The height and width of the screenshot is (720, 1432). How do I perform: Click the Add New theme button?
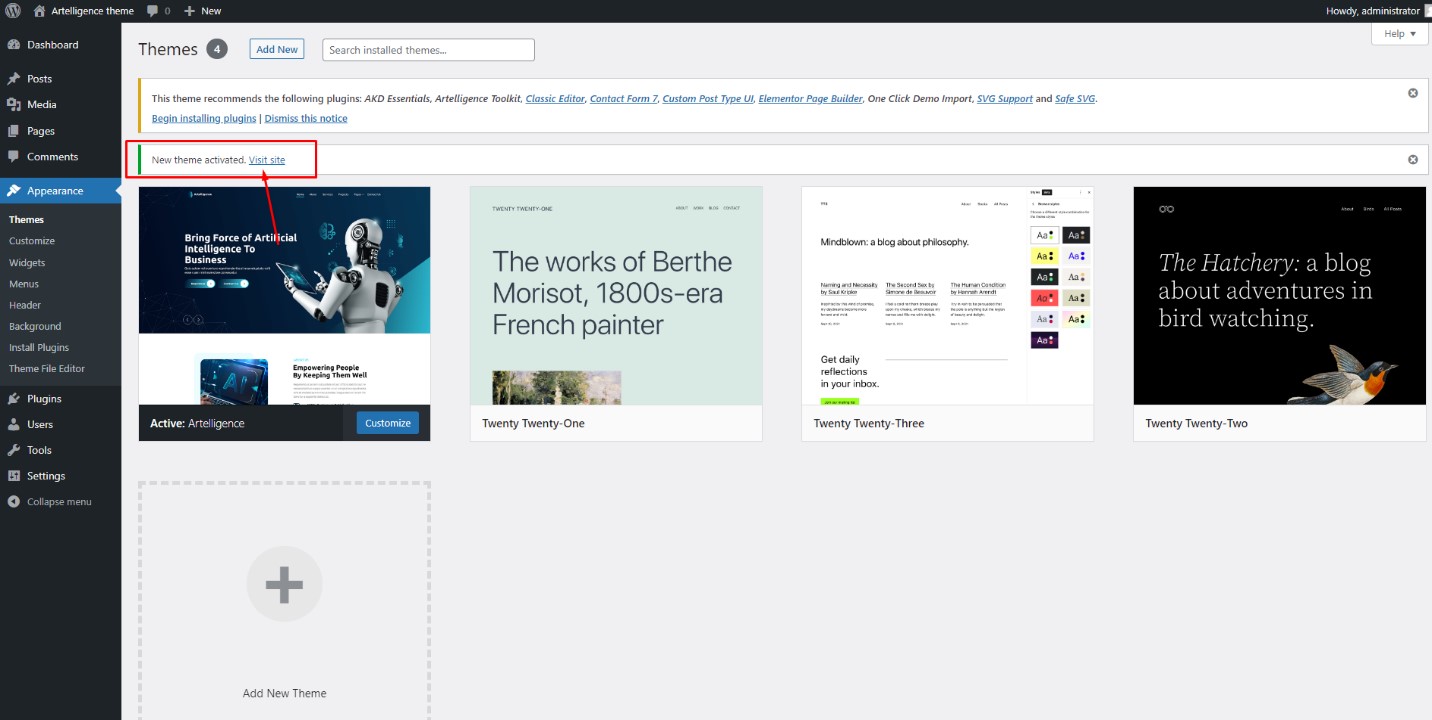[x=277, y=49]
